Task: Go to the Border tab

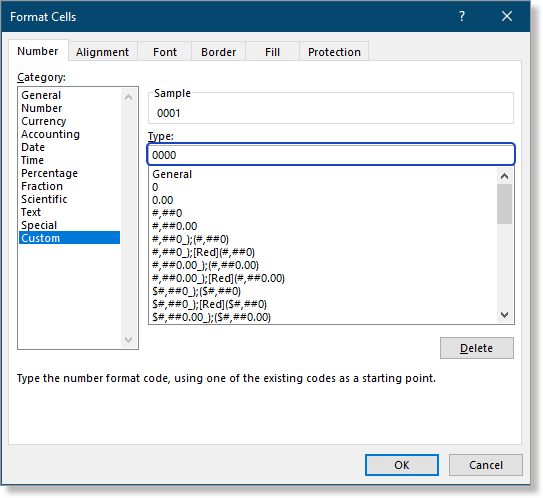Action: point(219,52)
